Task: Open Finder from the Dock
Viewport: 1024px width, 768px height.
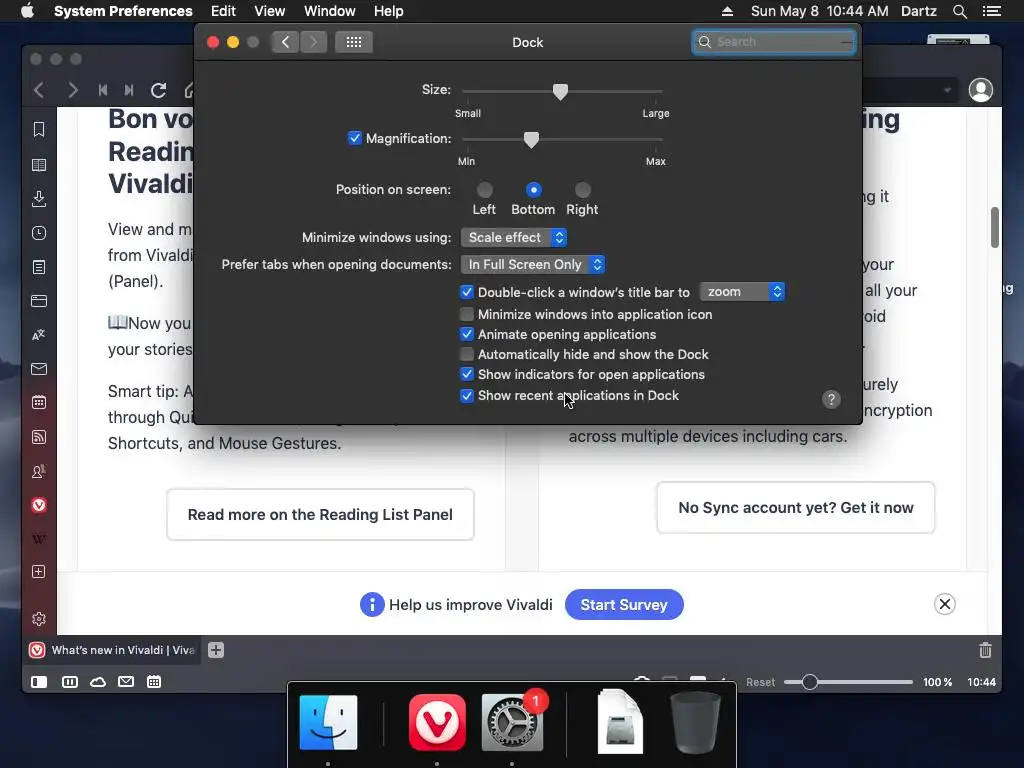Action: pyautogui.click(x=328, y=722)
